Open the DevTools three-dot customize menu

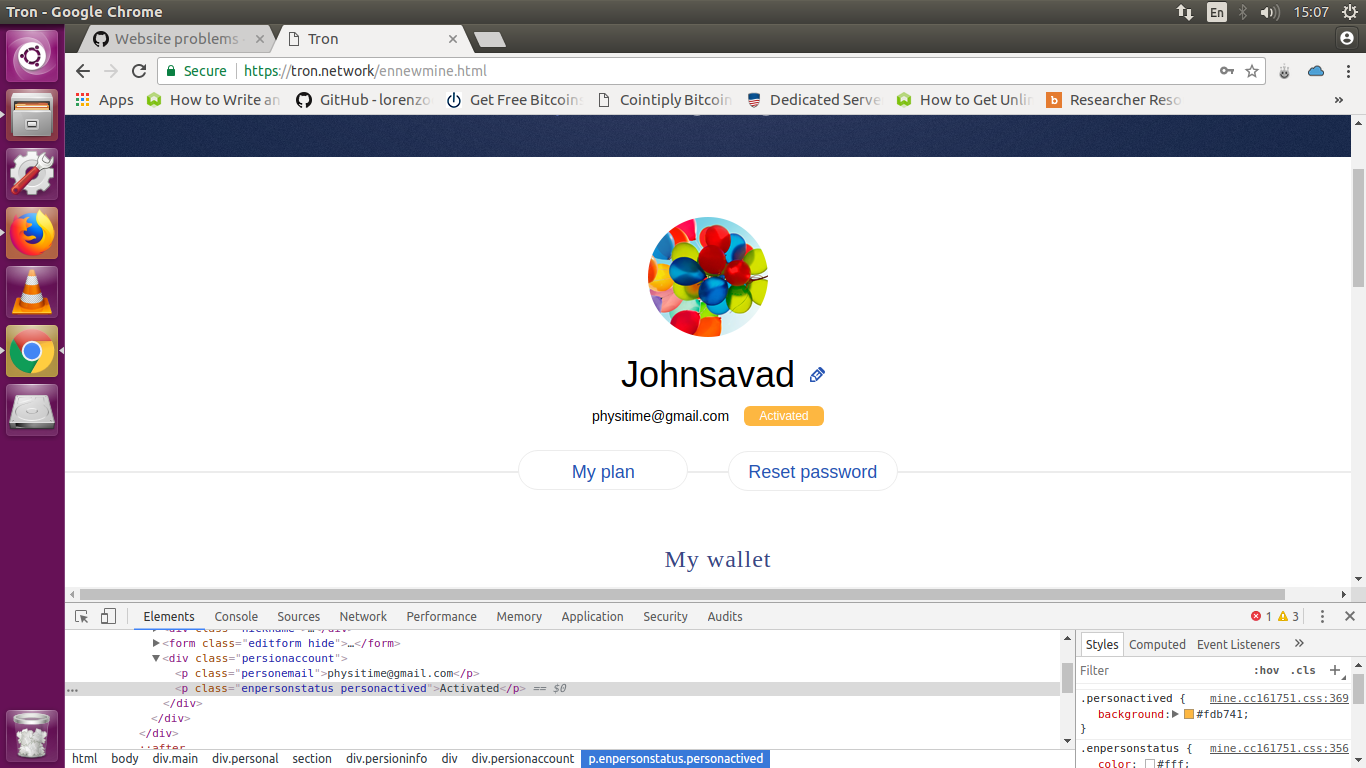(x=1323, y=616)
